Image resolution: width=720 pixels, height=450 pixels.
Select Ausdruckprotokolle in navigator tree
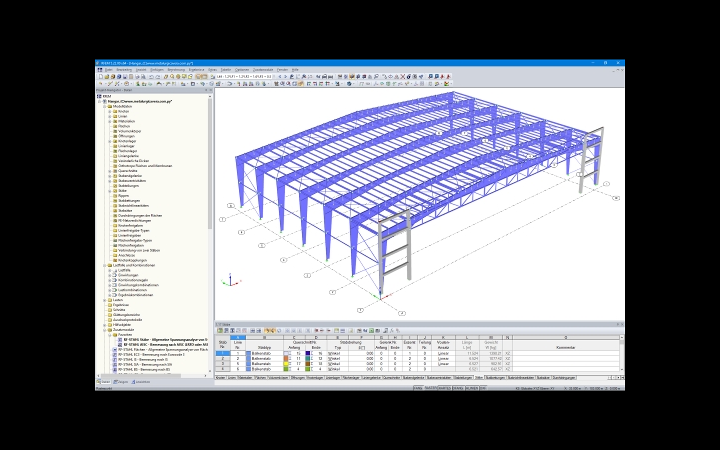[130, 320]
